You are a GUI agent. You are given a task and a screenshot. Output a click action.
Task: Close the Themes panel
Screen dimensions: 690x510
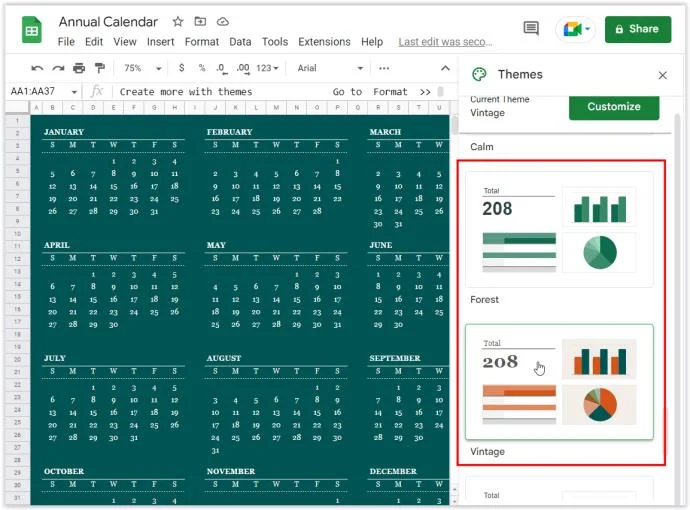[663, 75]
